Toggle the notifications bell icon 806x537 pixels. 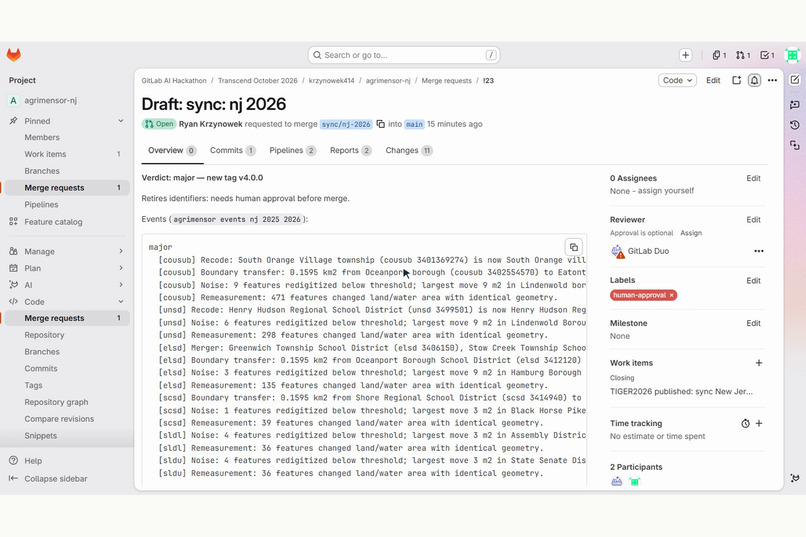(x=754, y=81)
